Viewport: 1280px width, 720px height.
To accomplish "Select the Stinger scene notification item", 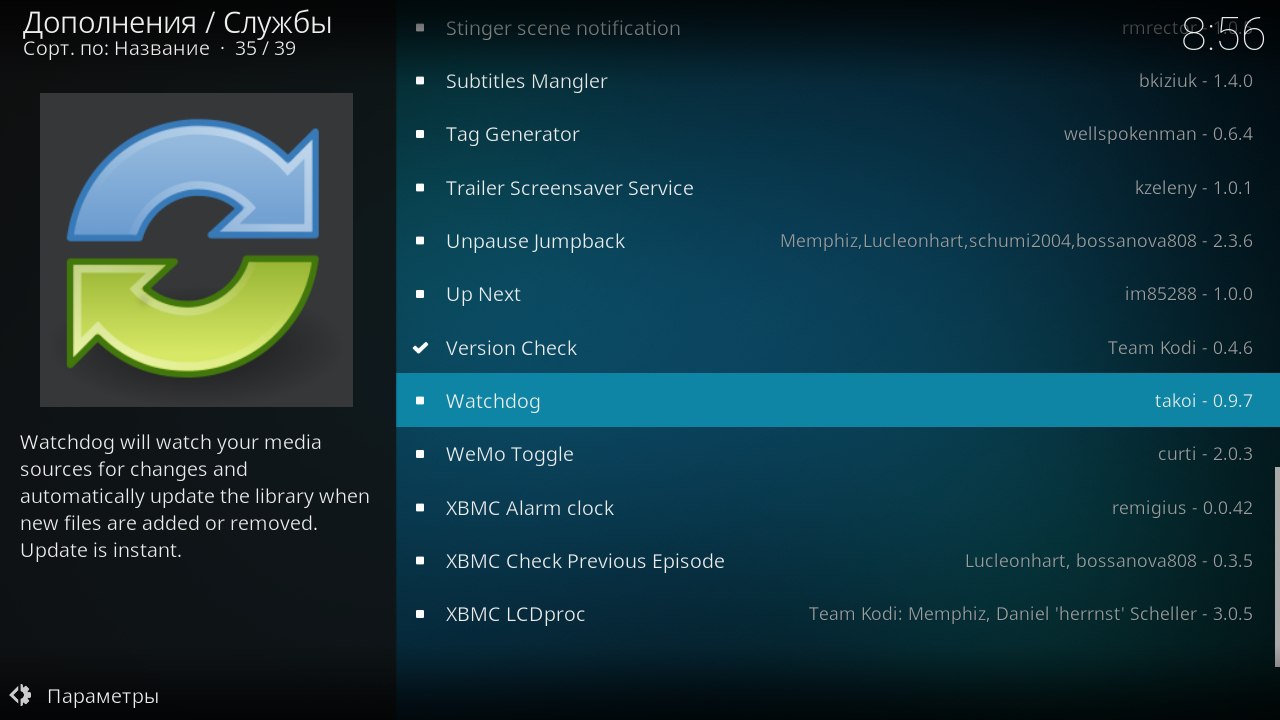I will pyautogui.click(x=562, y=28).
